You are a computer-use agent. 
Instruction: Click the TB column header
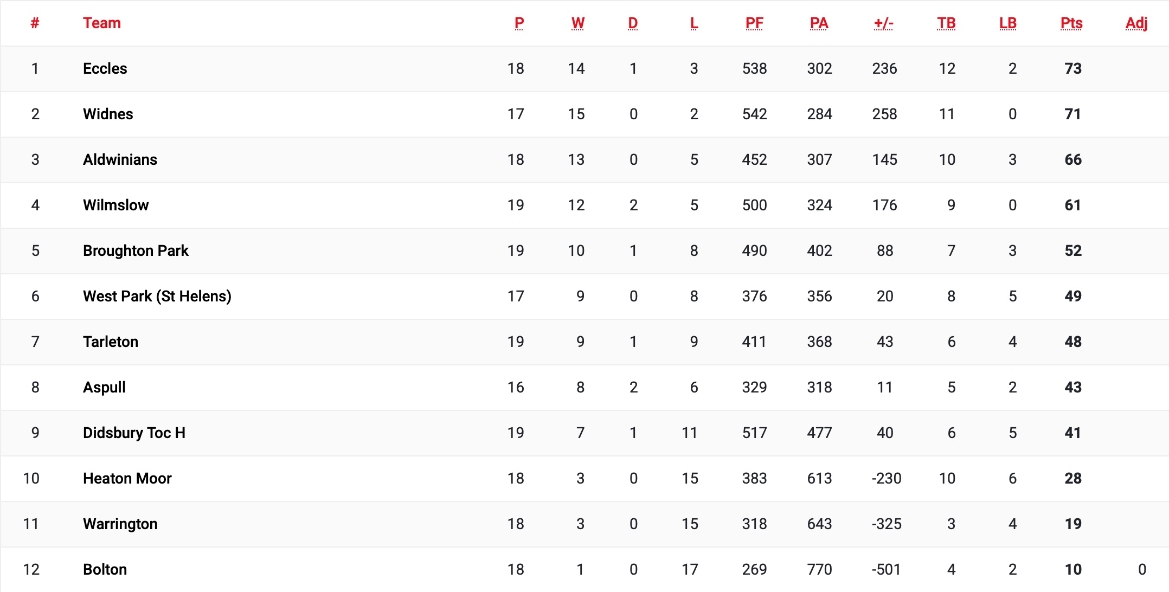coord(946,23)
